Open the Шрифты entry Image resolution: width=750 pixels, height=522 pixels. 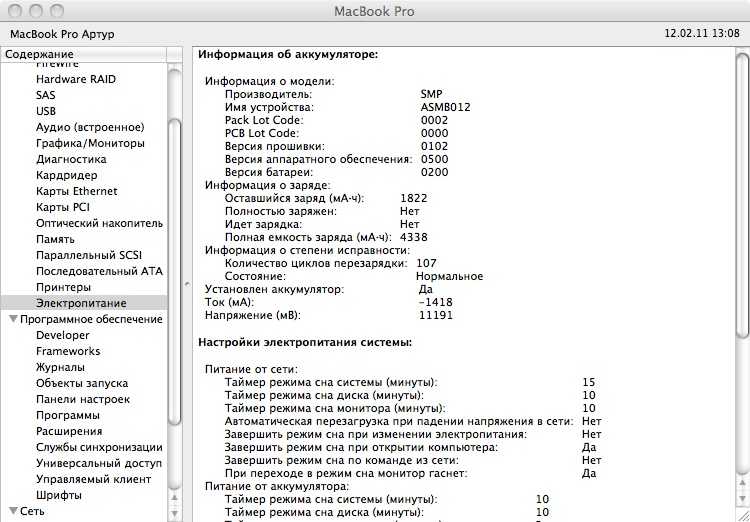[58, 495]
